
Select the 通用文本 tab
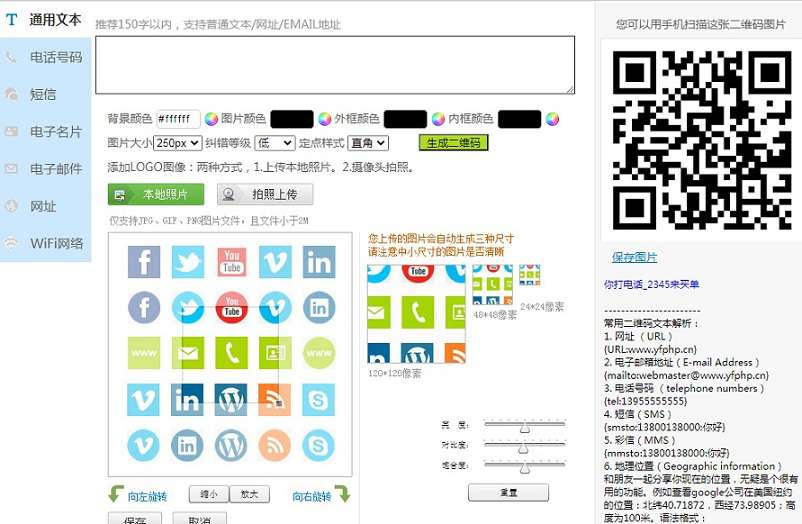pyautogui.click(x=45, y=19)
